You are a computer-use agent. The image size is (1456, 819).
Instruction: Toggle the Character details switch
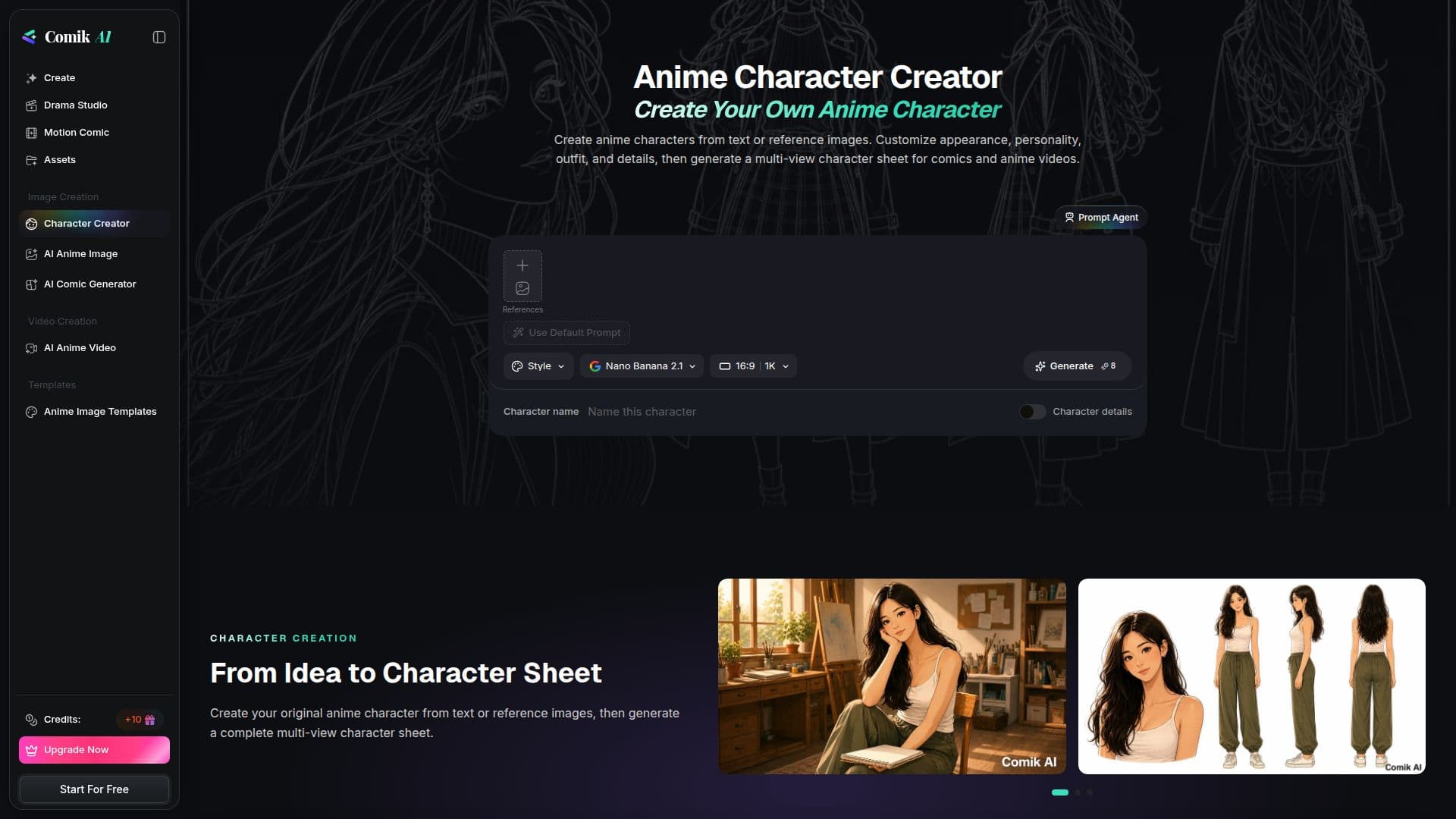click(1032, 412)
